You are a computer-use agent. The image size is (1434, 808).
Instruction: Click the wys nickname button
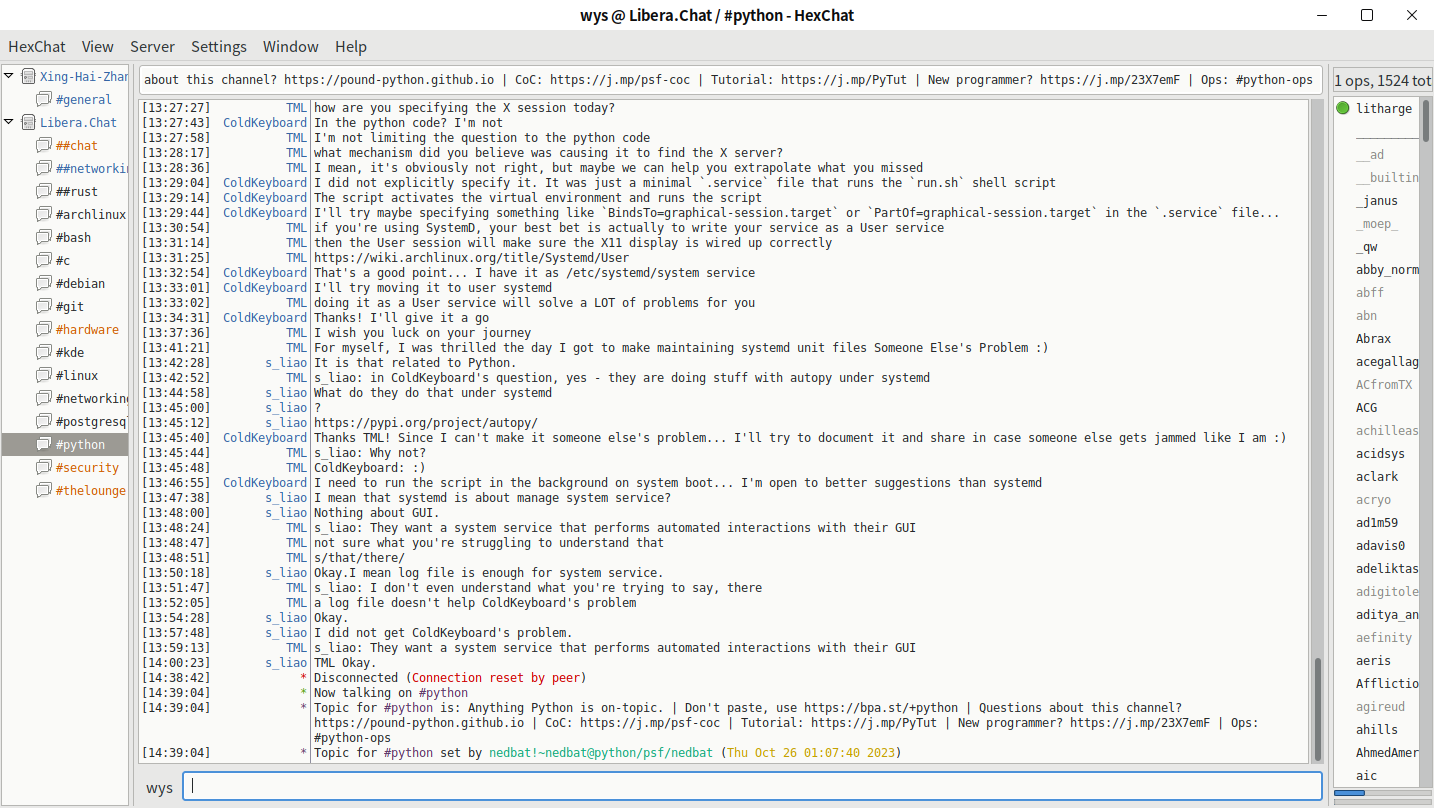pyautogui.click(x=159, y=788)
